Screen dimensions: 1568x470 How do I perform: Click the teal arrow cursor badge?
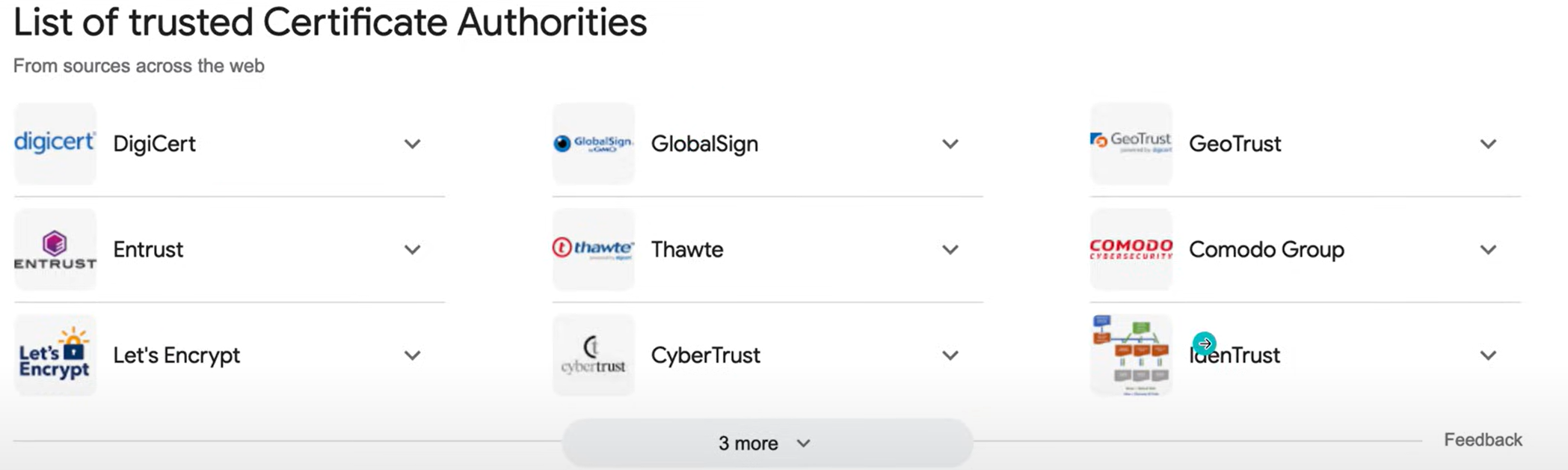(x=1204, y=344)
